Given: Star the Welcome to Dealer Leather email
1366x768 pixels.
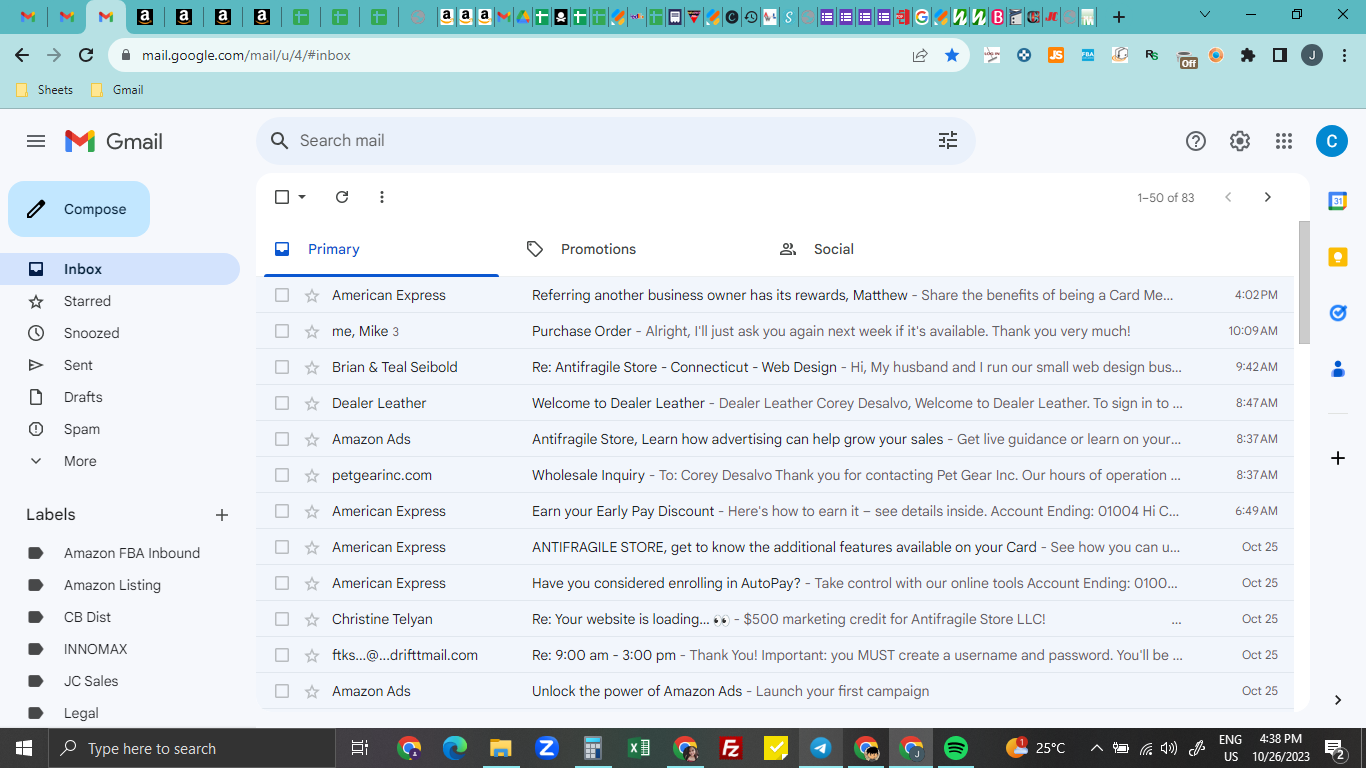Looking at the screenshot, I should (x=312, y=403).
